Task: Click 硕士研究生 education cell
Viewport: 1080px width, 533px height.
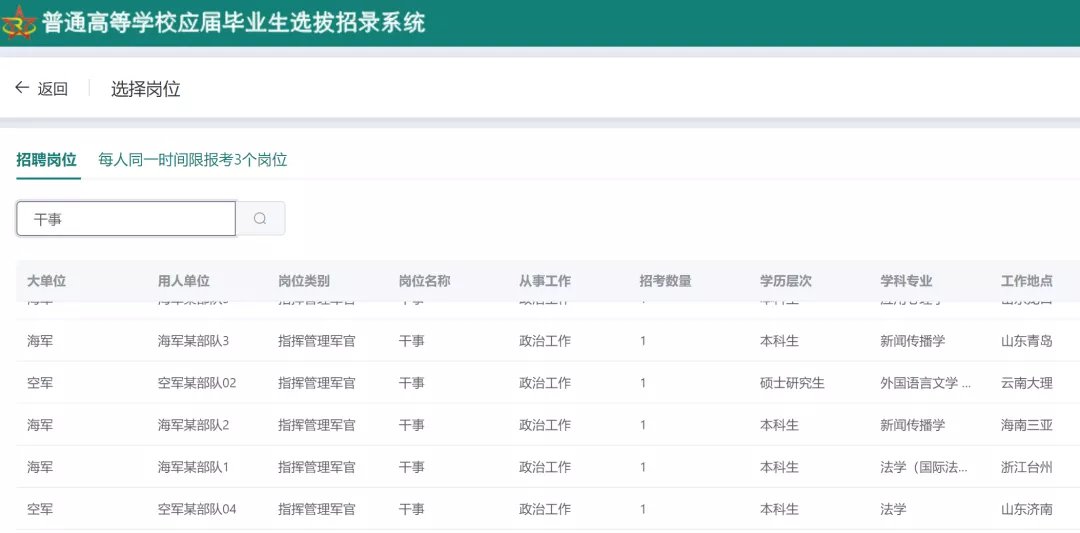Action: pos(792,383)
